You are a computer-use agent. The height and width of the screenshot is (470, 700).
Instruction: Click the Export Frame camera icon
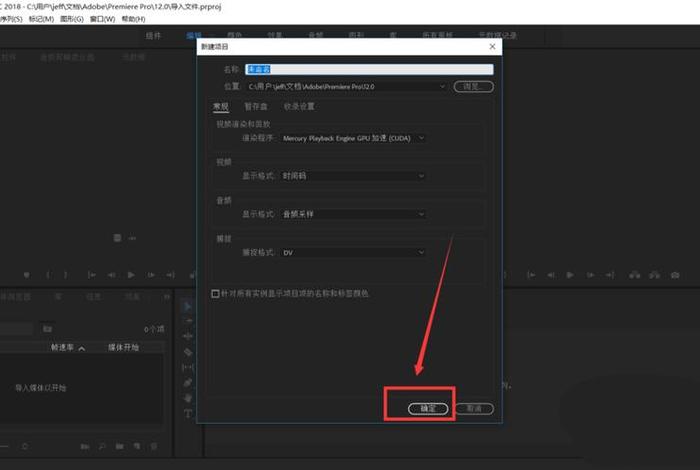click(675, 275)
